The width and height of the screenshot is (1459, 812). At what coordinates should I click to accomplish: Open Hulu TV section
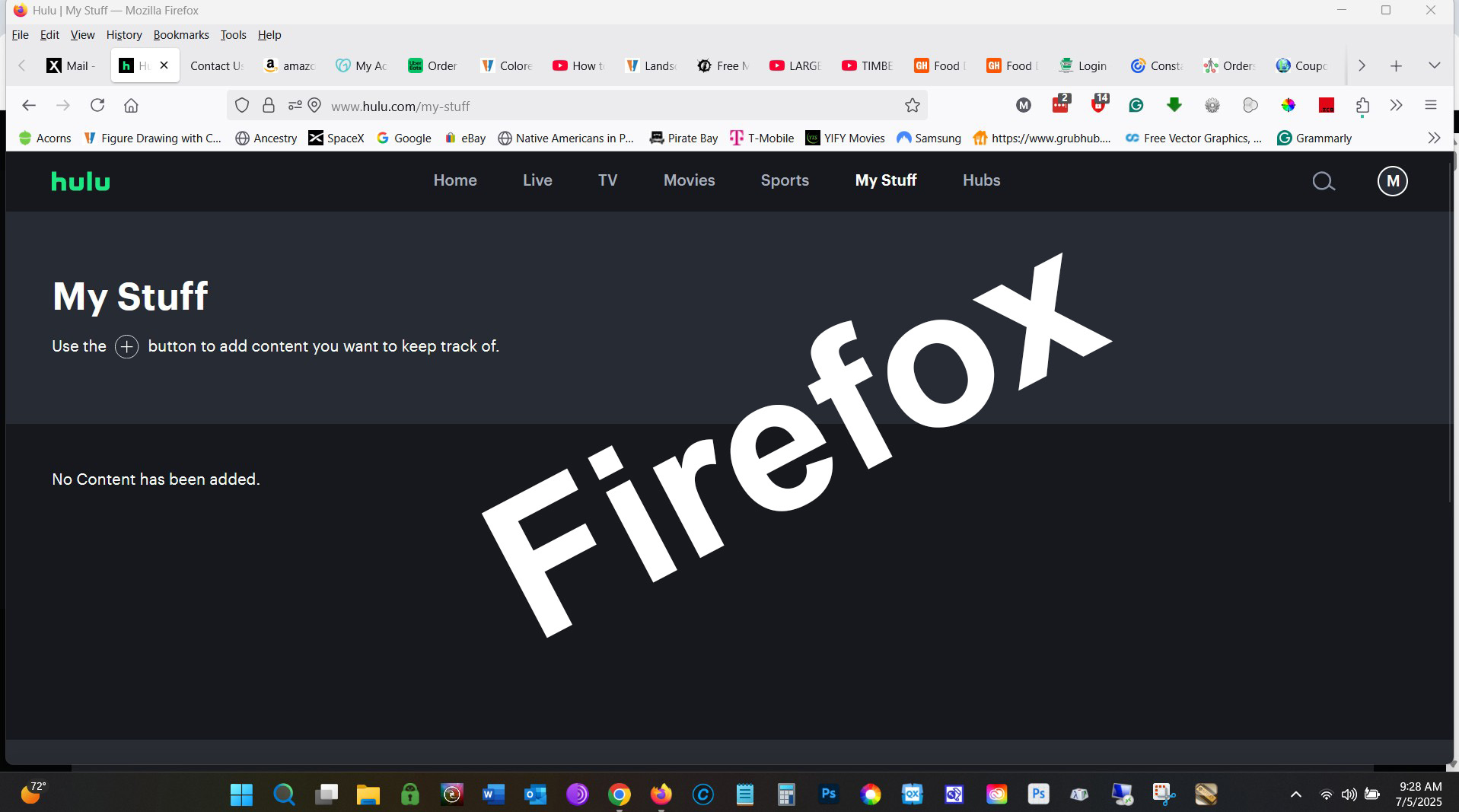[x=607, y=180]
